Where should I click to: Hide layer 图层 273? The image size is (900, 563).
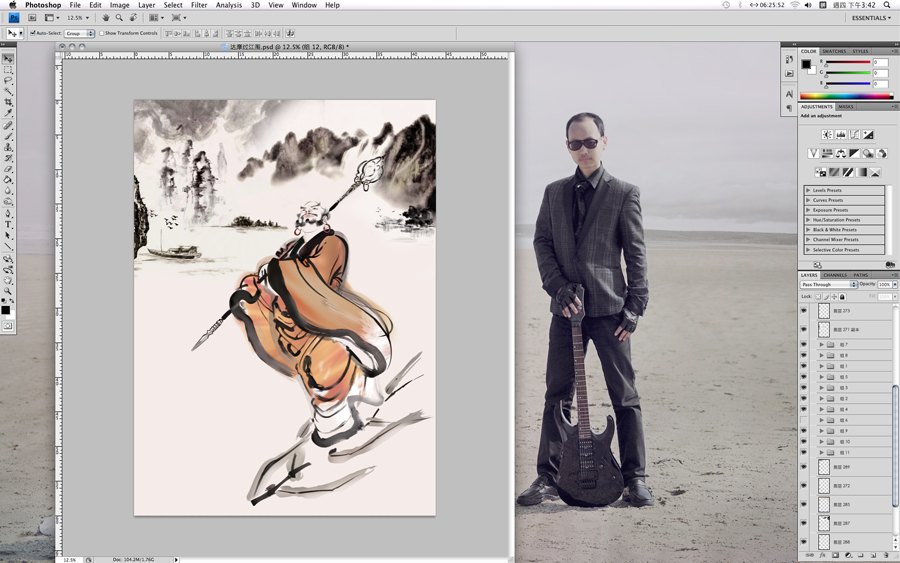tap(804, 310)
